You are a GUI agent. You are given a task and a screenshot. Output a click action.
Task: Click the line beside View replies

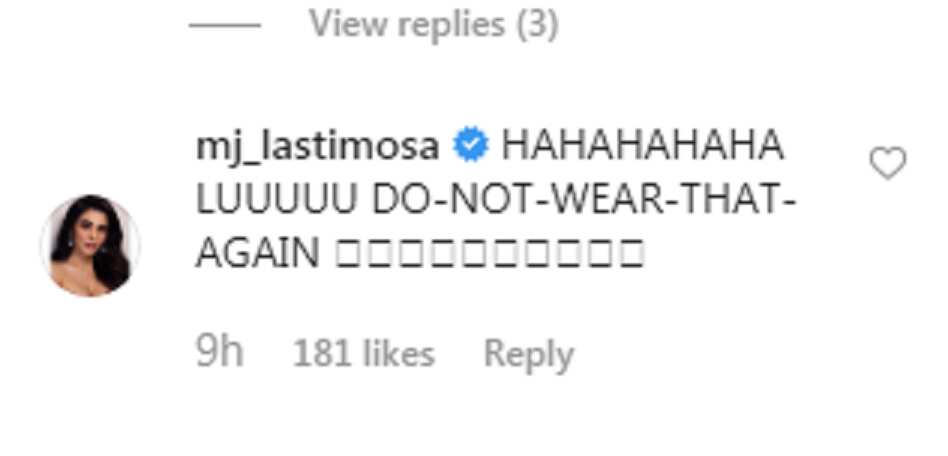225,25
